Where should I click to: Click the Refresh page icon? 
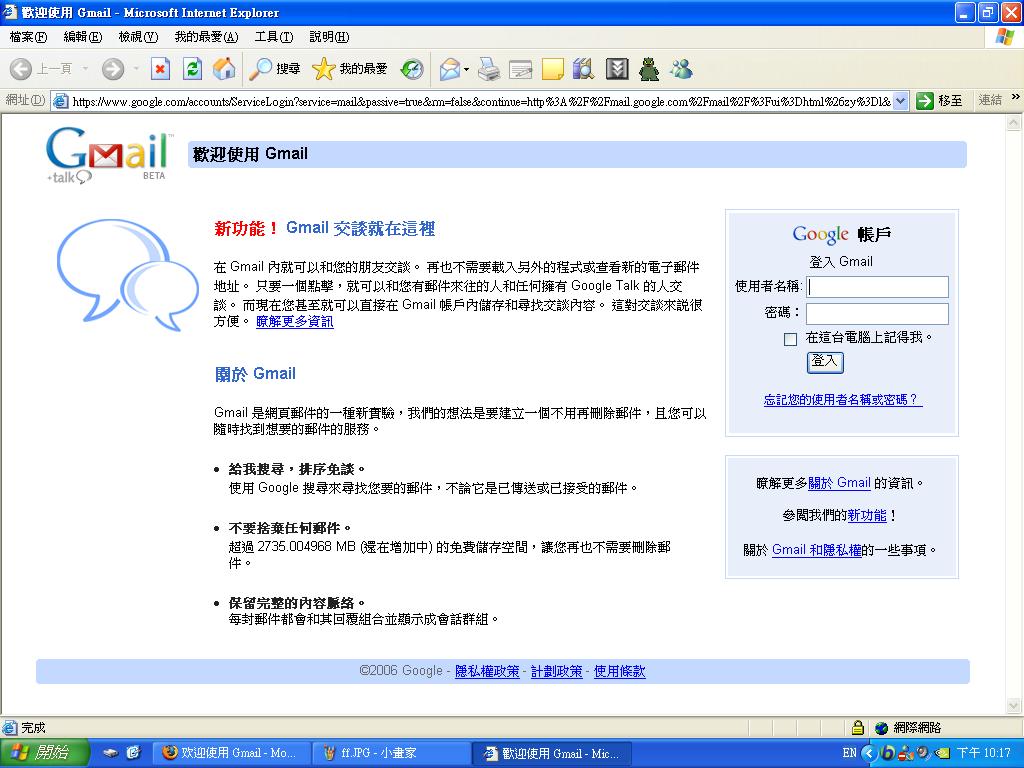coord(193,69)
